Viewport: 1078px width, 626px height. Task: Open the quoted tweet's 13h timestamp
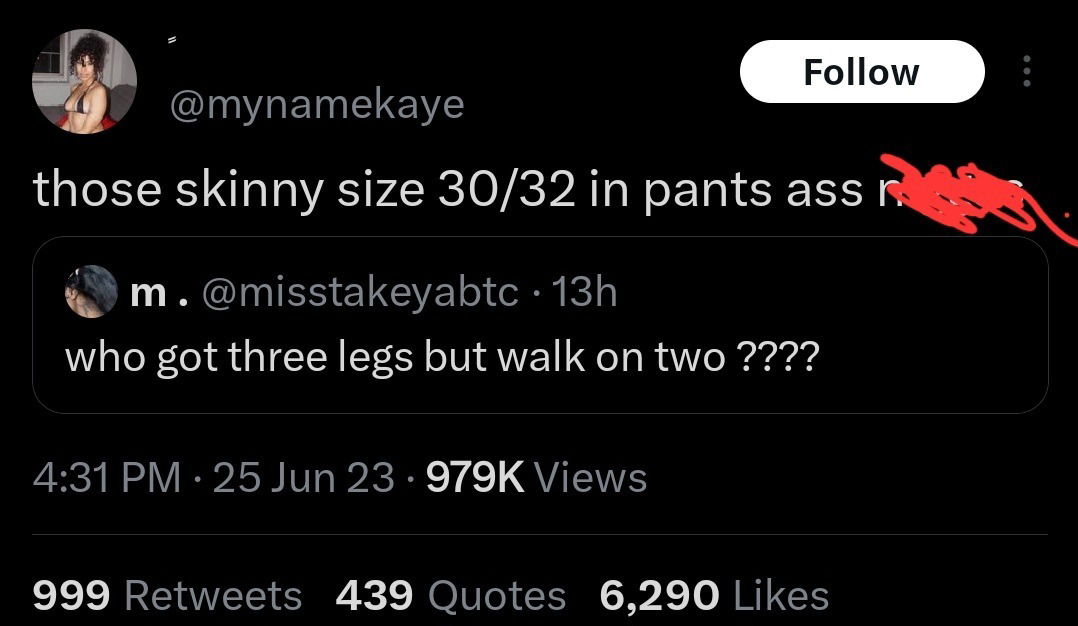(x=584, y=293)
